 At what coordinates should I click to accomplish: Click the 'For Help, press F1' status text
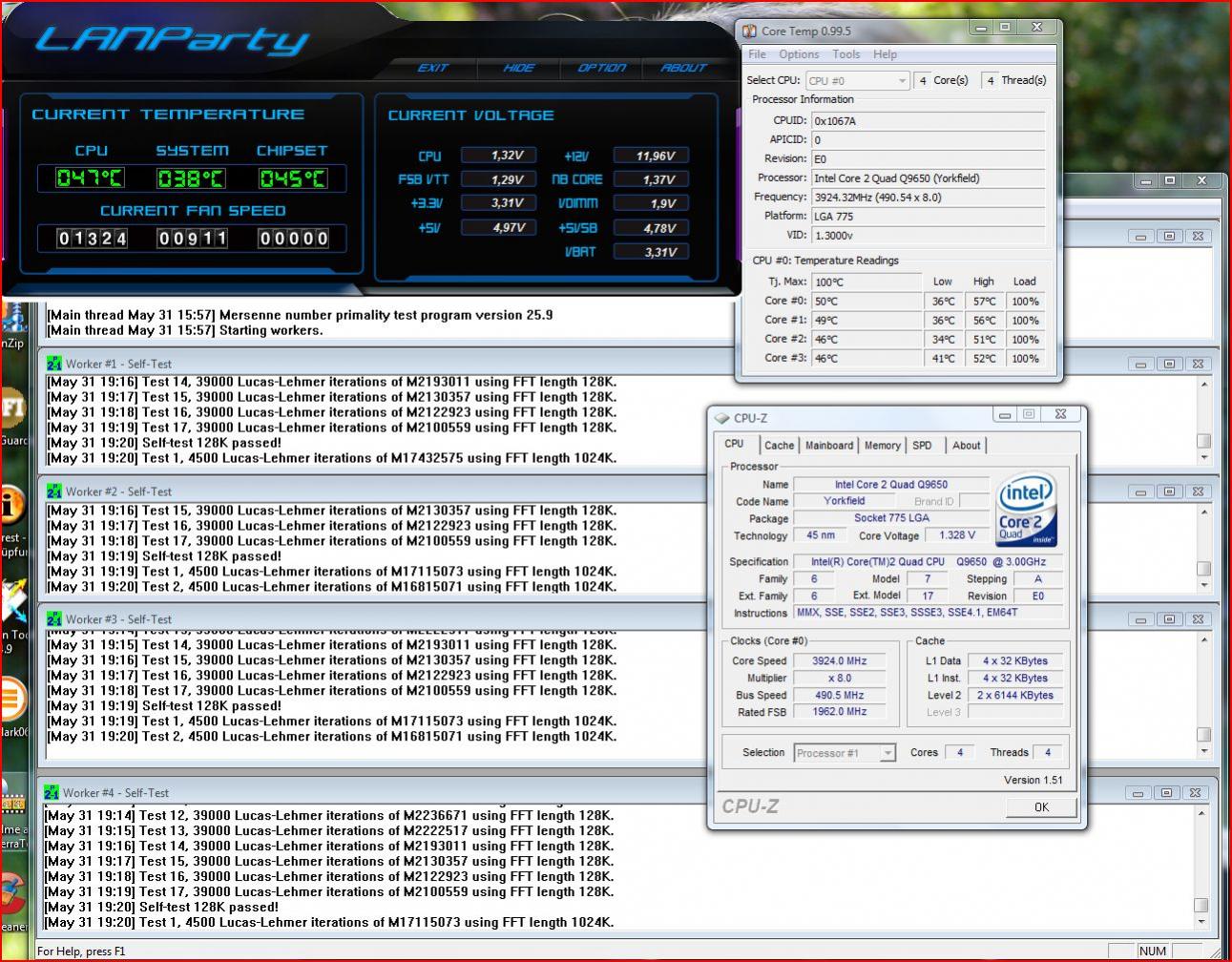point(81,952)
